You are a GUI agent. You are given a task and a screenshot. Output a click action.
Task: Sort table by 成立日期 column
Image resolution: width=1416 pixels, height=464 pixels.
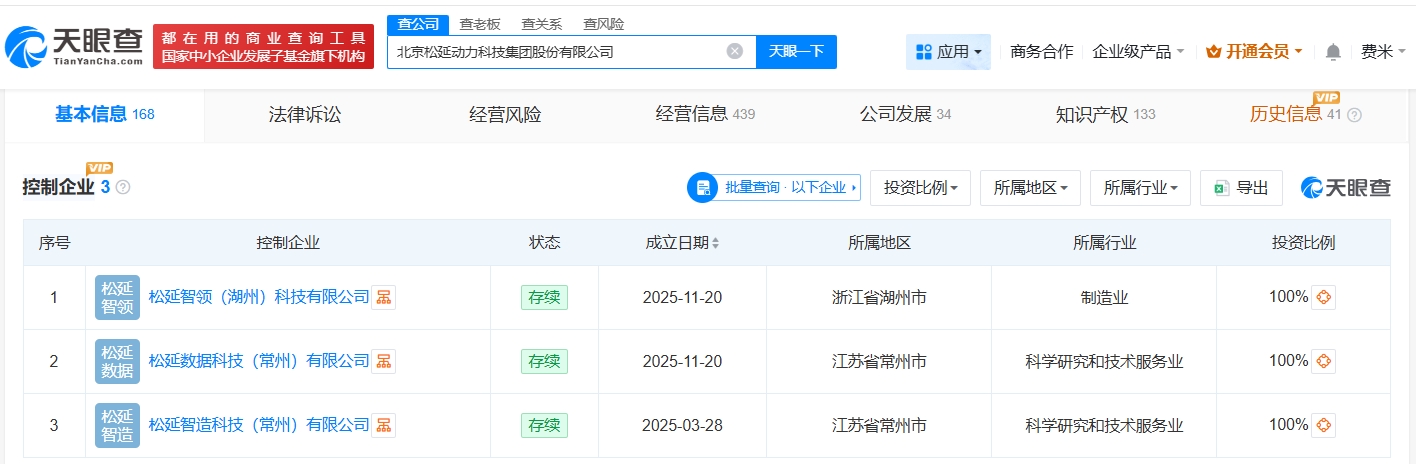point(715,243)
